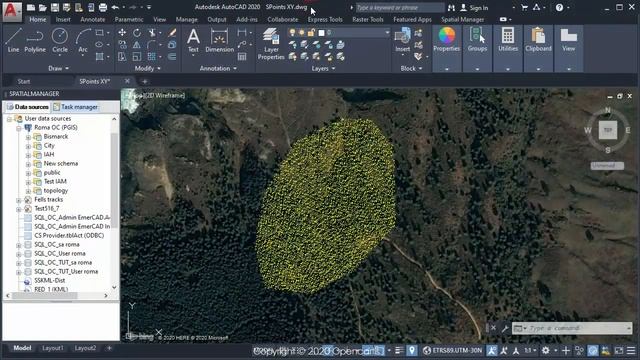Expand the Fells tracks node

(18, 200)
